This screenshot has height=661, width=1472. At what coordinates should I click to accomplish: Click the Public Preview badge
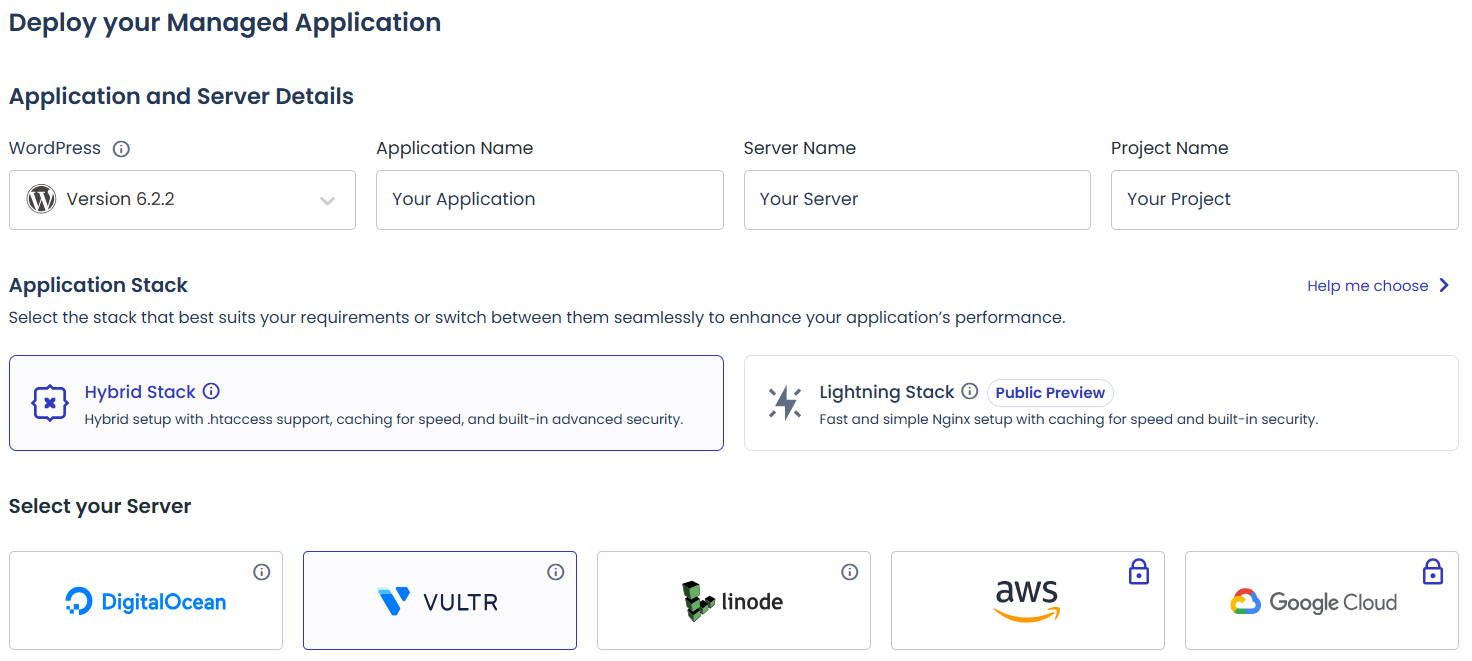(x=1050, y=393)
